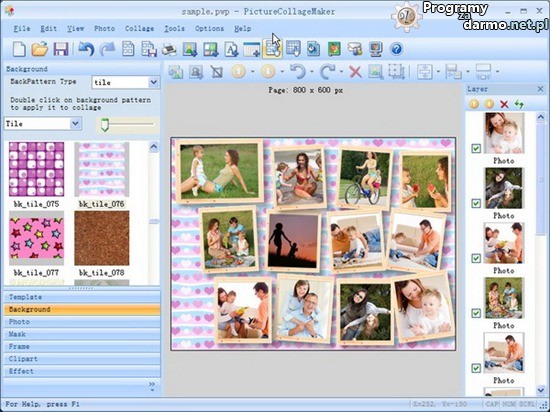The image size is (550, 412).
Task: Switch to the Mask panel section
Action: click(82, 334)
